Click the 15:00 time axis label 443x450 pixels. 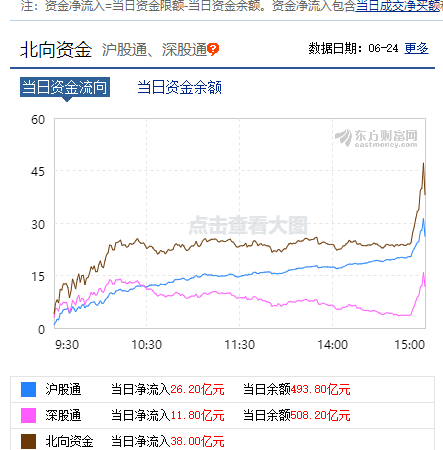(410, 345)
